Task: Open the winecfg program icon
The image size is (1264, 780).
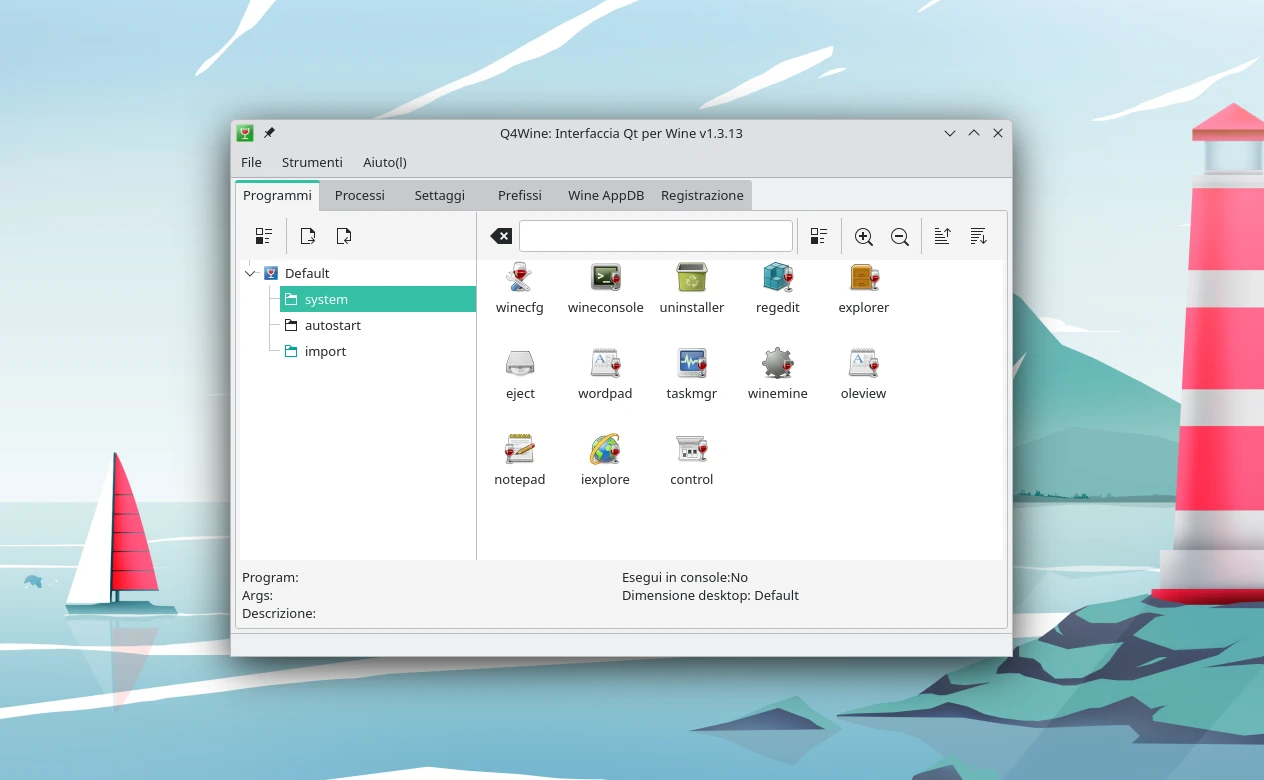Action: point(519,279)
